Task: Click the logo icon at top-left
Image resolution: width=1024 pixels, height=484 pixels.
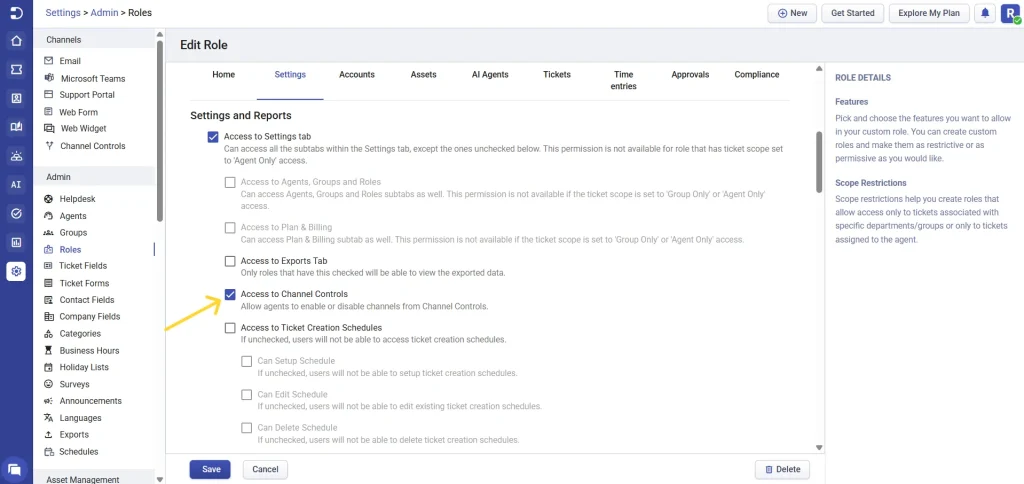Action: point(16,13)
